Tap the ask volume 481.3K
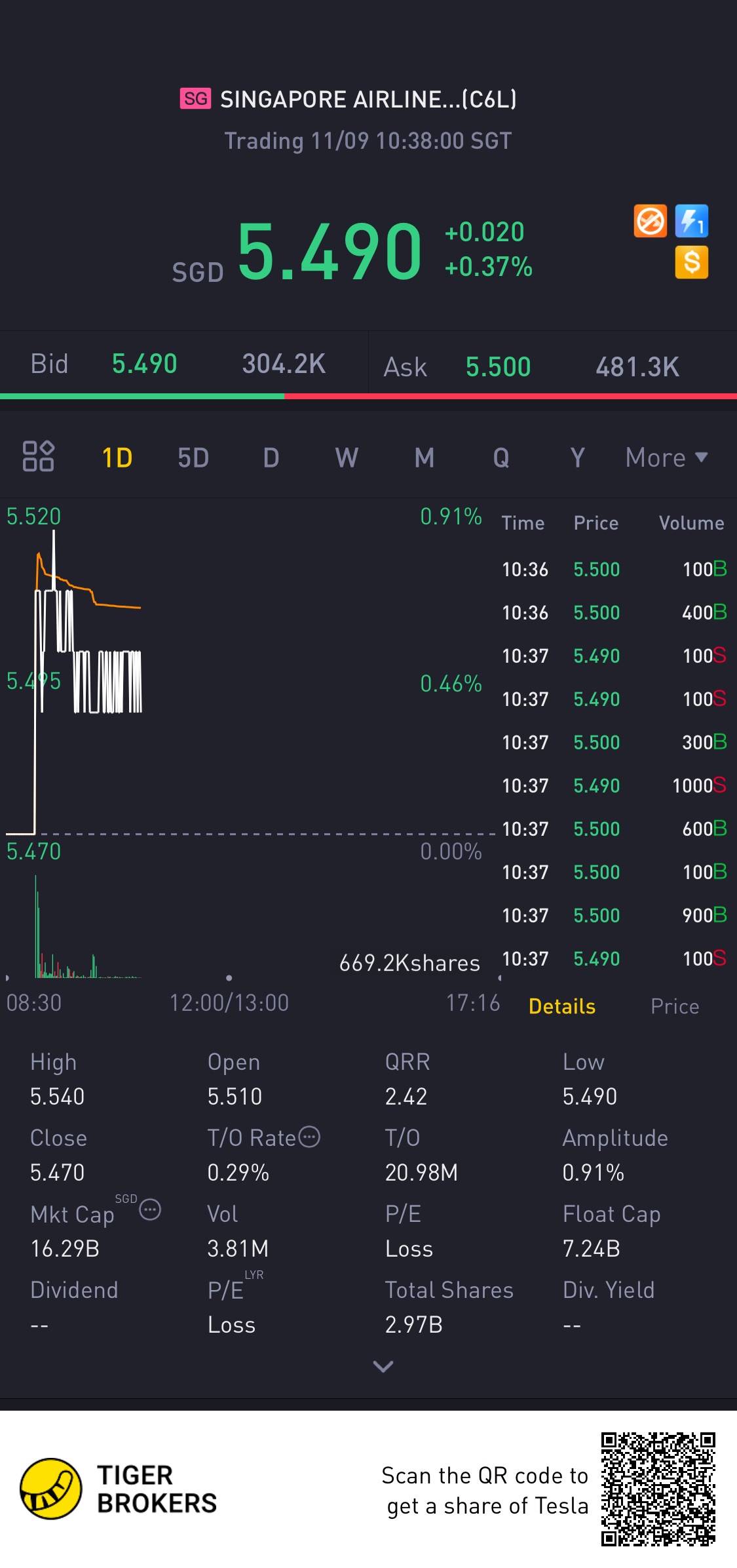Image resolution: width=737 pixels, height=1568 pixels. [x=637, y=367]
